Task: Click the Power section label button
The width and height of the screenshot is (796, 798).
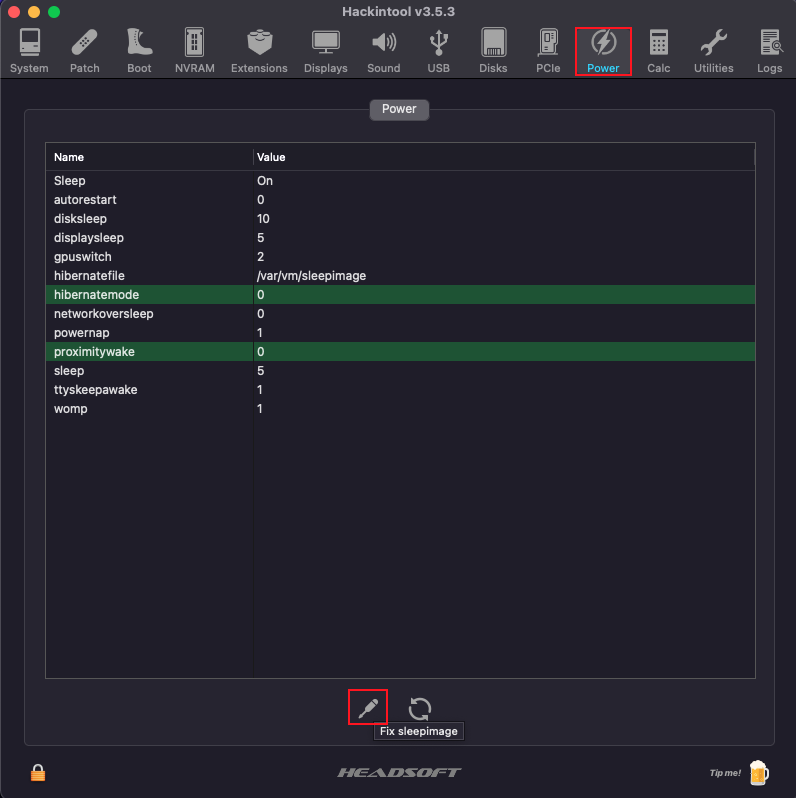Action: 399,109
